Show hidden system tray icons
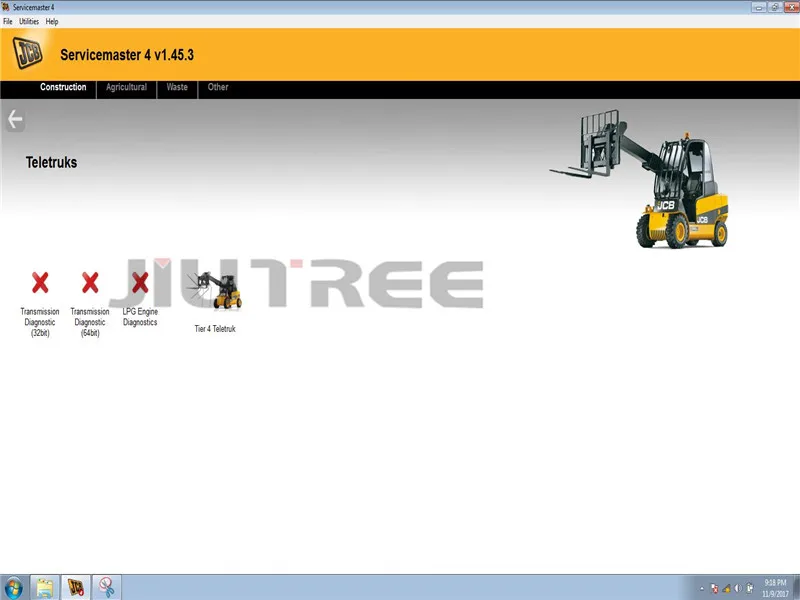This screenshot has height=600, width=800. [702, 589]
